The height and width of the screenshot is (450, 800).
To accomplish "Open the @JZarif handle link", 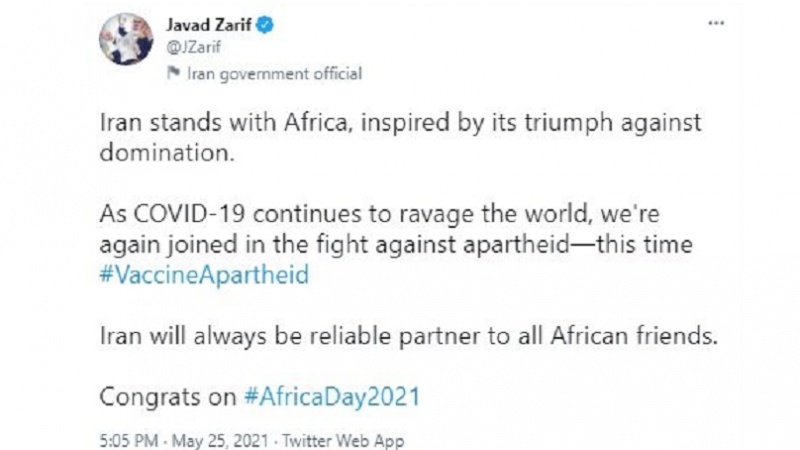I will click(193, 47).
